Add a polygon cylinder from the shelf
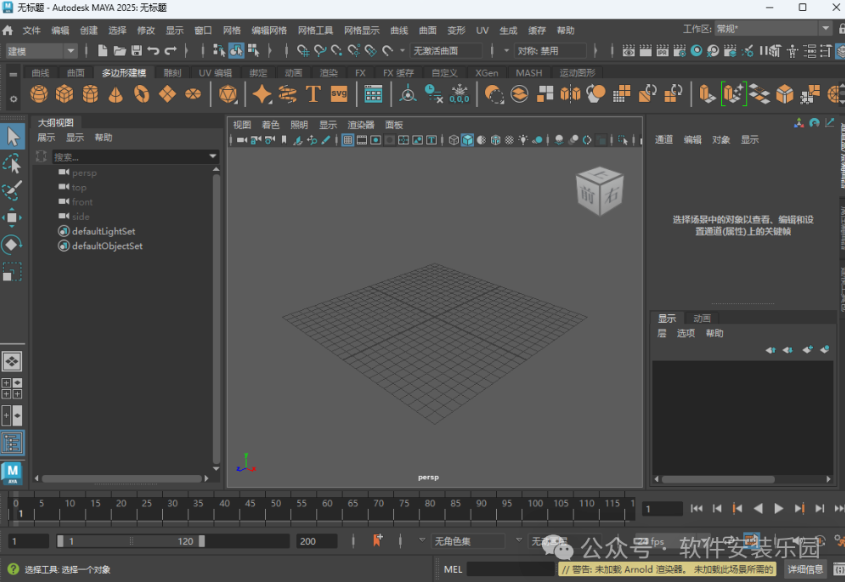Screen dimensions: 845x582 pos(90,94)
